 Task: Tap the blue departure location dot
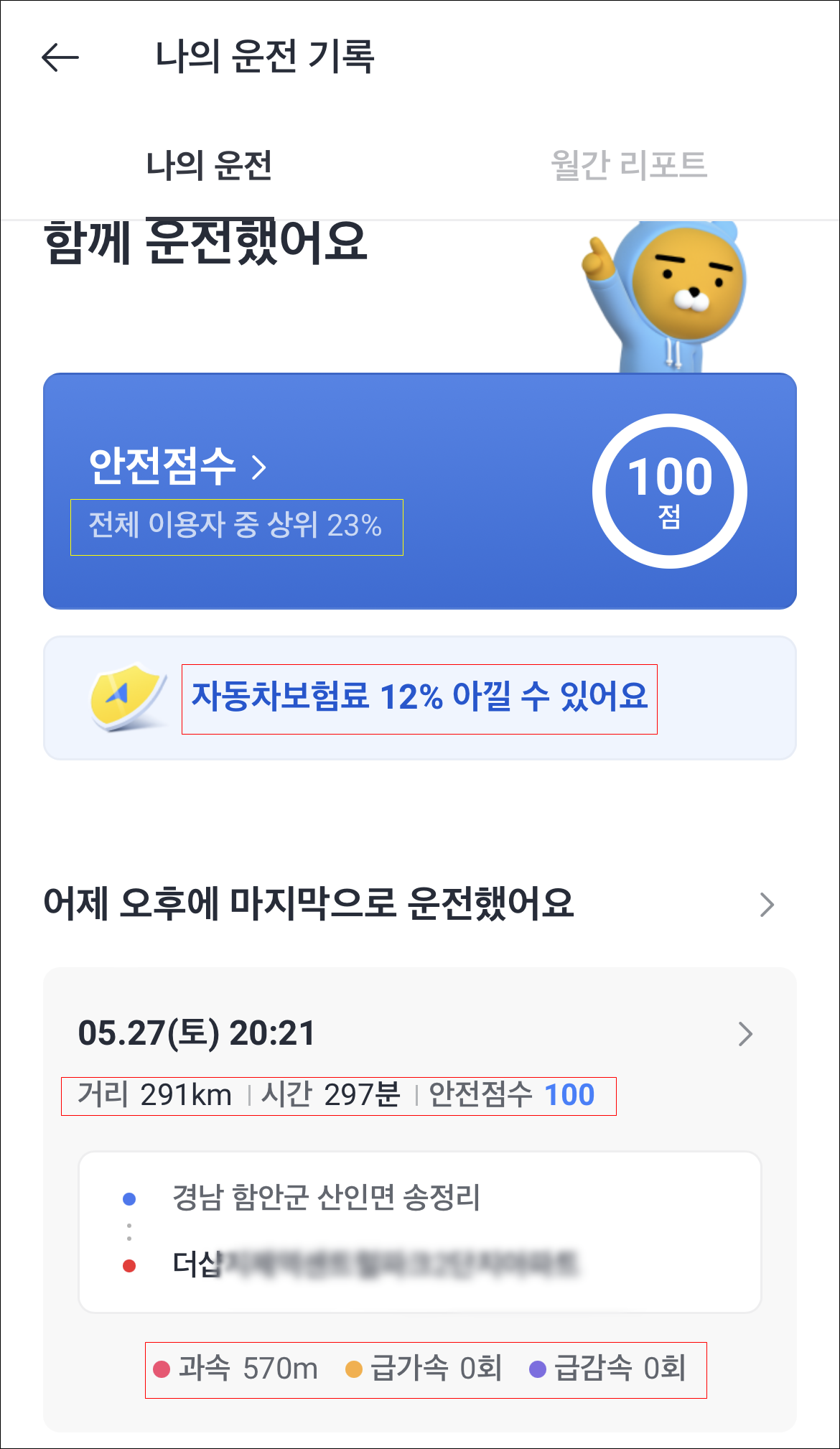(x=129, y=1198)
